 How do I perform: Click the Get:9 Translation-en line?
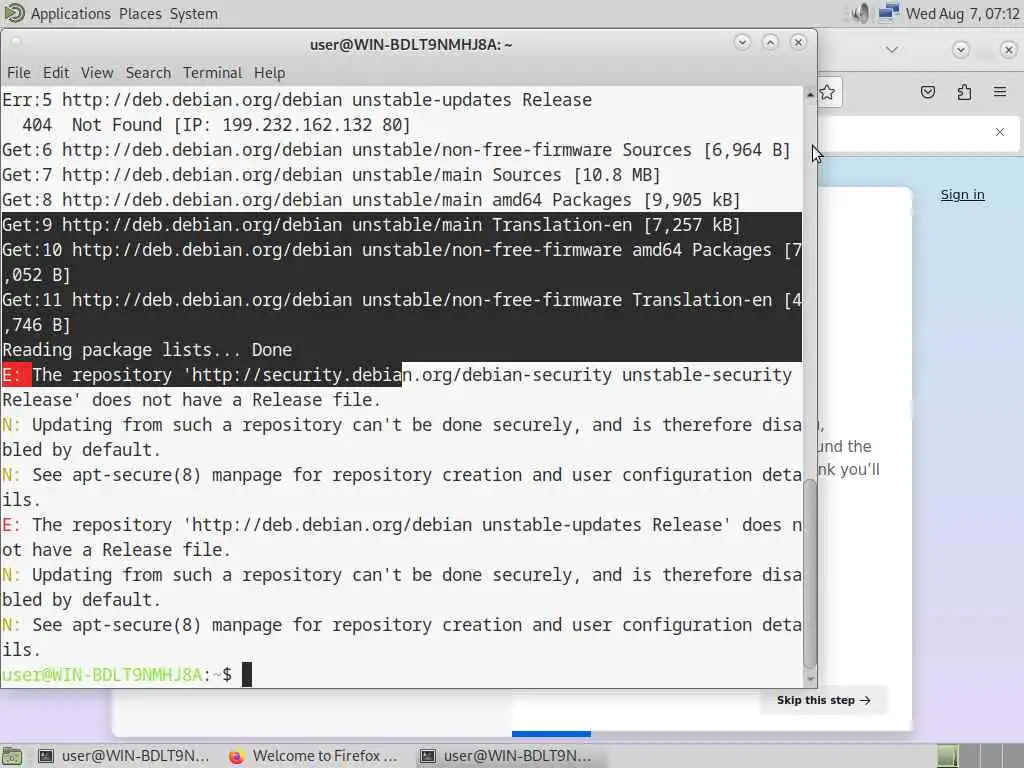coord(371,225)
